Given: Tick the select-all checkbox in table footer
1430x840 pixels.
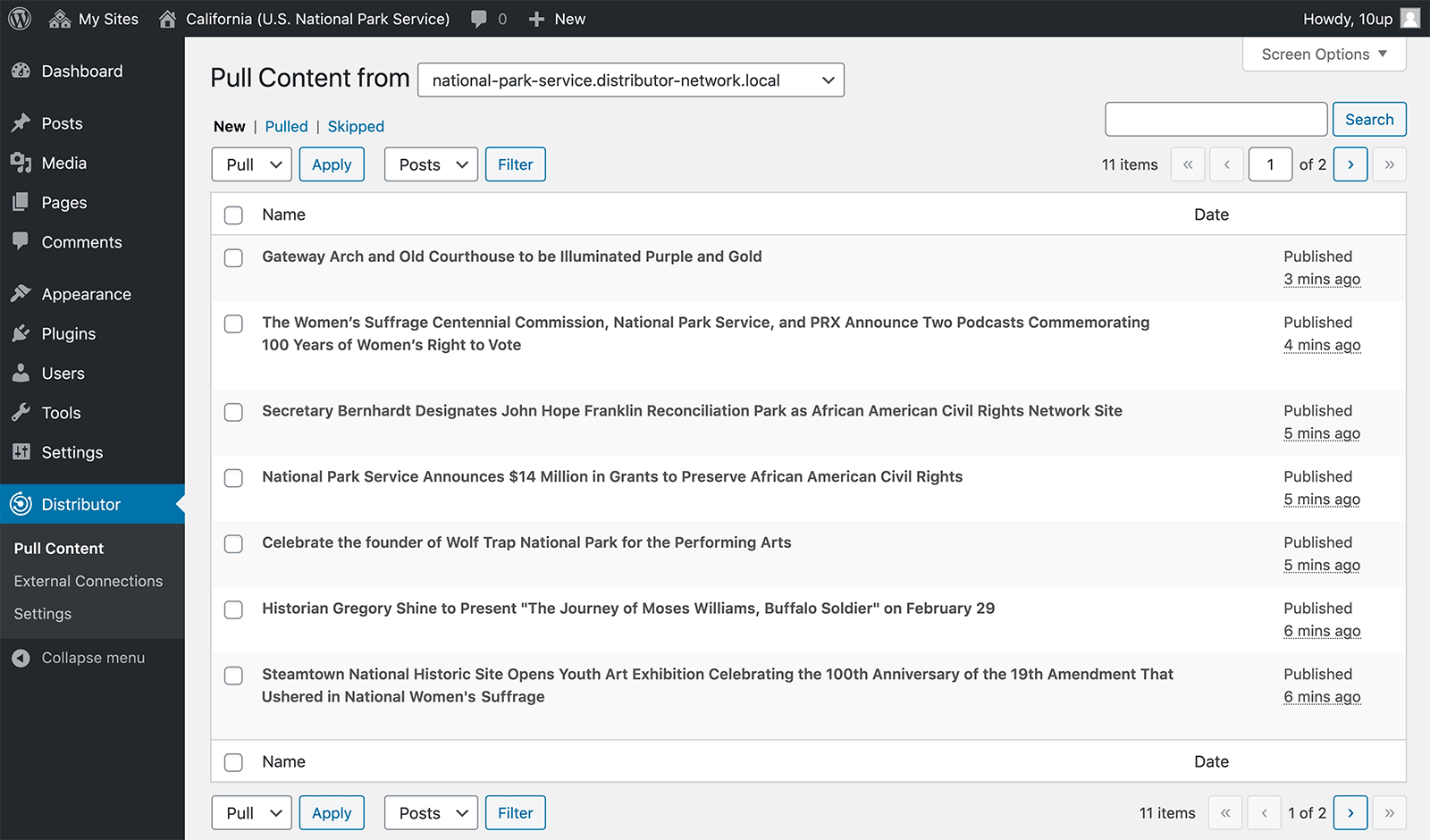Looking at the screenshot, I should pos(233,762).
